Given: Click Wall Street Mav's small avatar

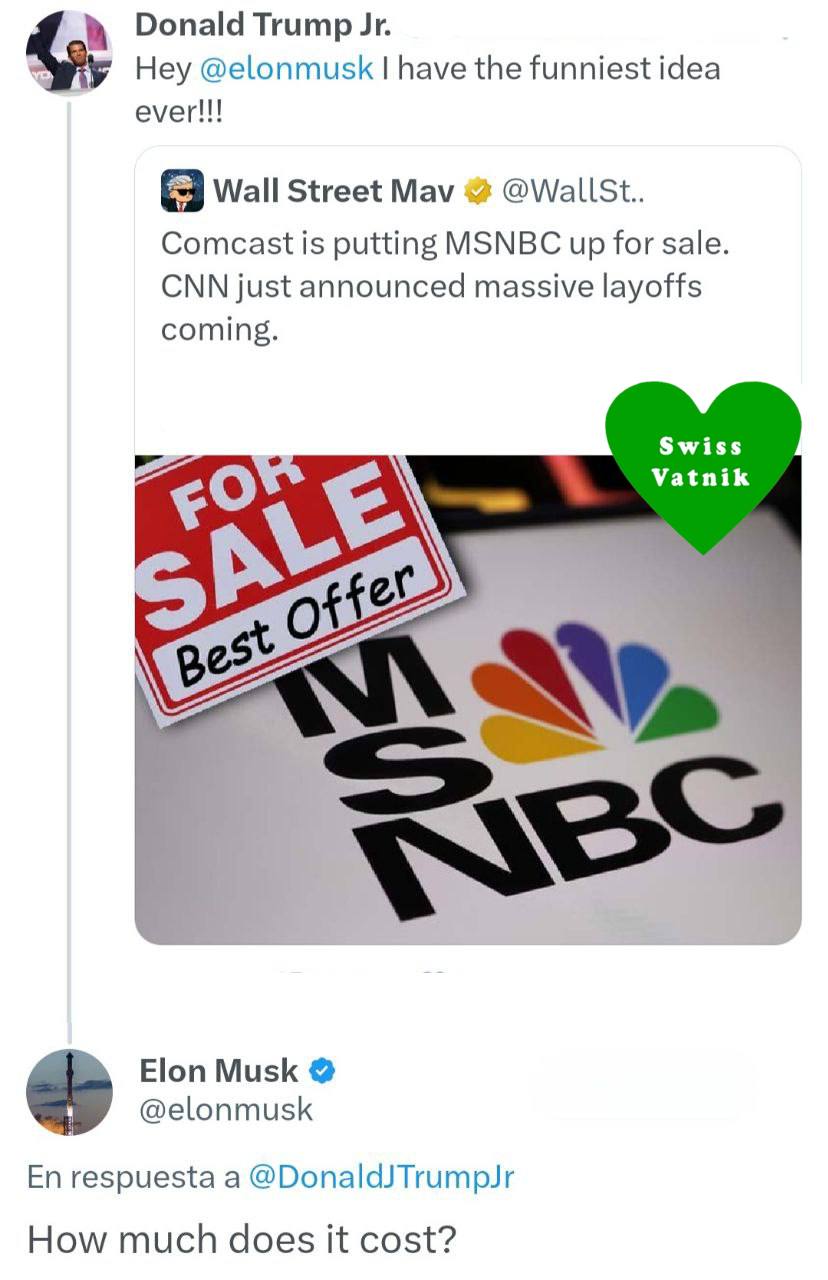Looking at the screenshot, I should [183, 190].
